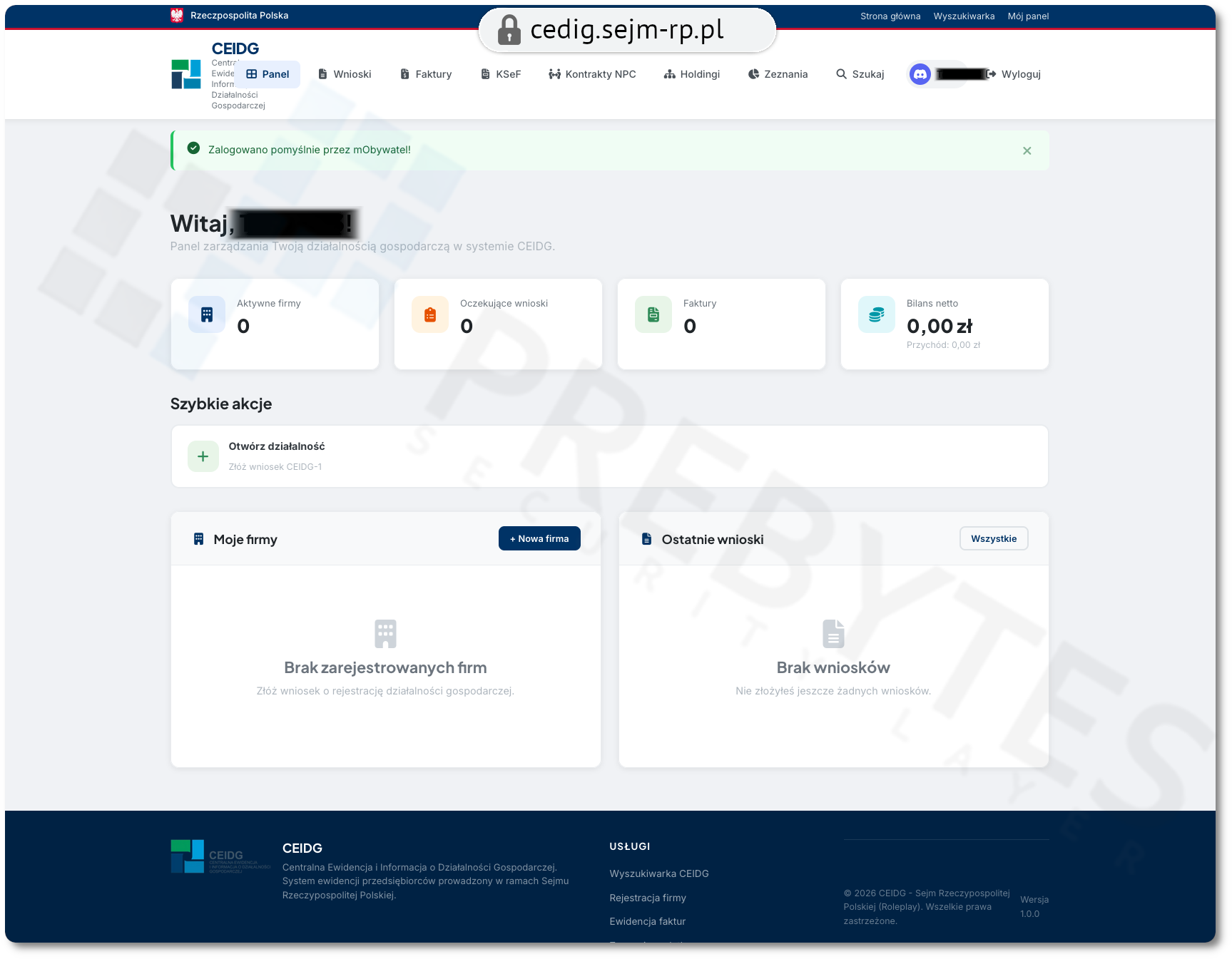Click the Wersja 1.0.0 footer text
Viewport: 1232px width, 959px height.
[x=1034, y=907]
